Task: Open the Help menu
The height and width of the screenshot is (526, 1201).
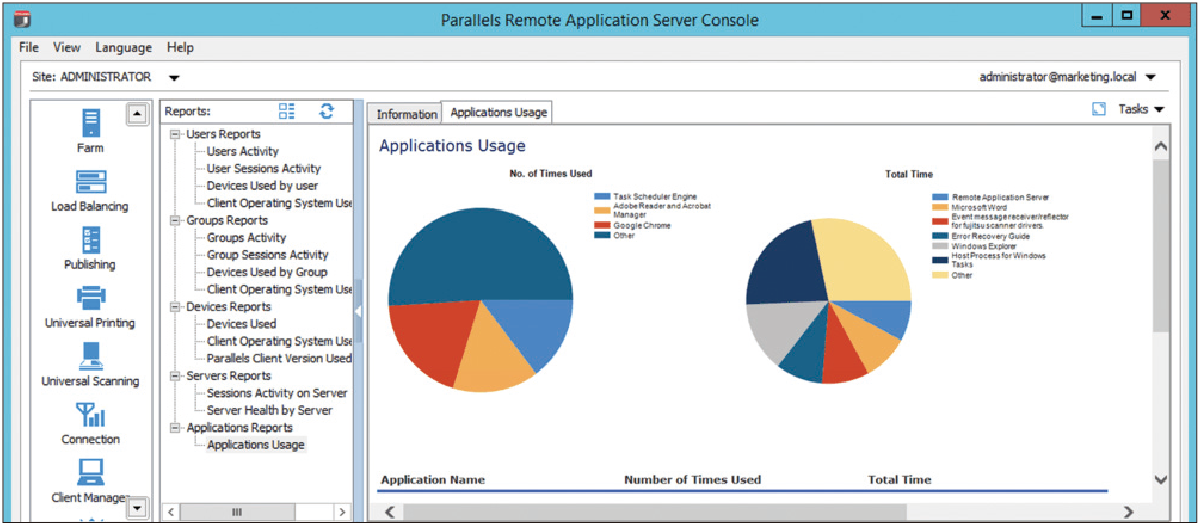Action: tap(181, 47)
